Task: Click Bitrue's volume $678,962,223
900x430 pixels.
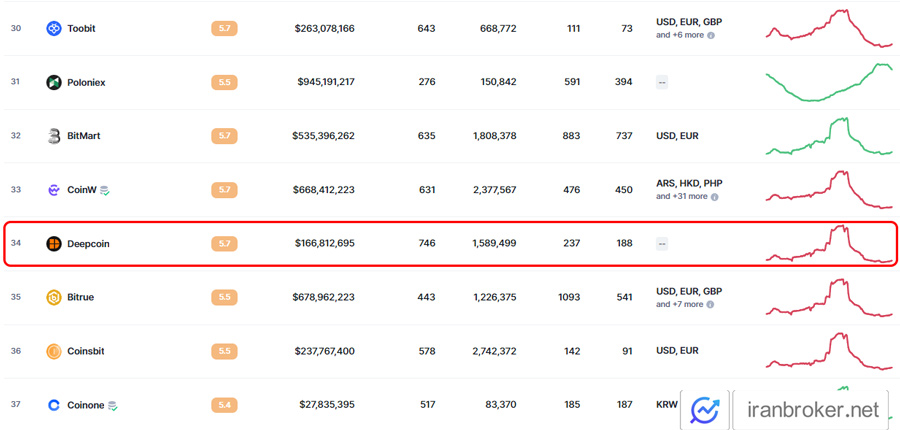Action: [324, 297]
